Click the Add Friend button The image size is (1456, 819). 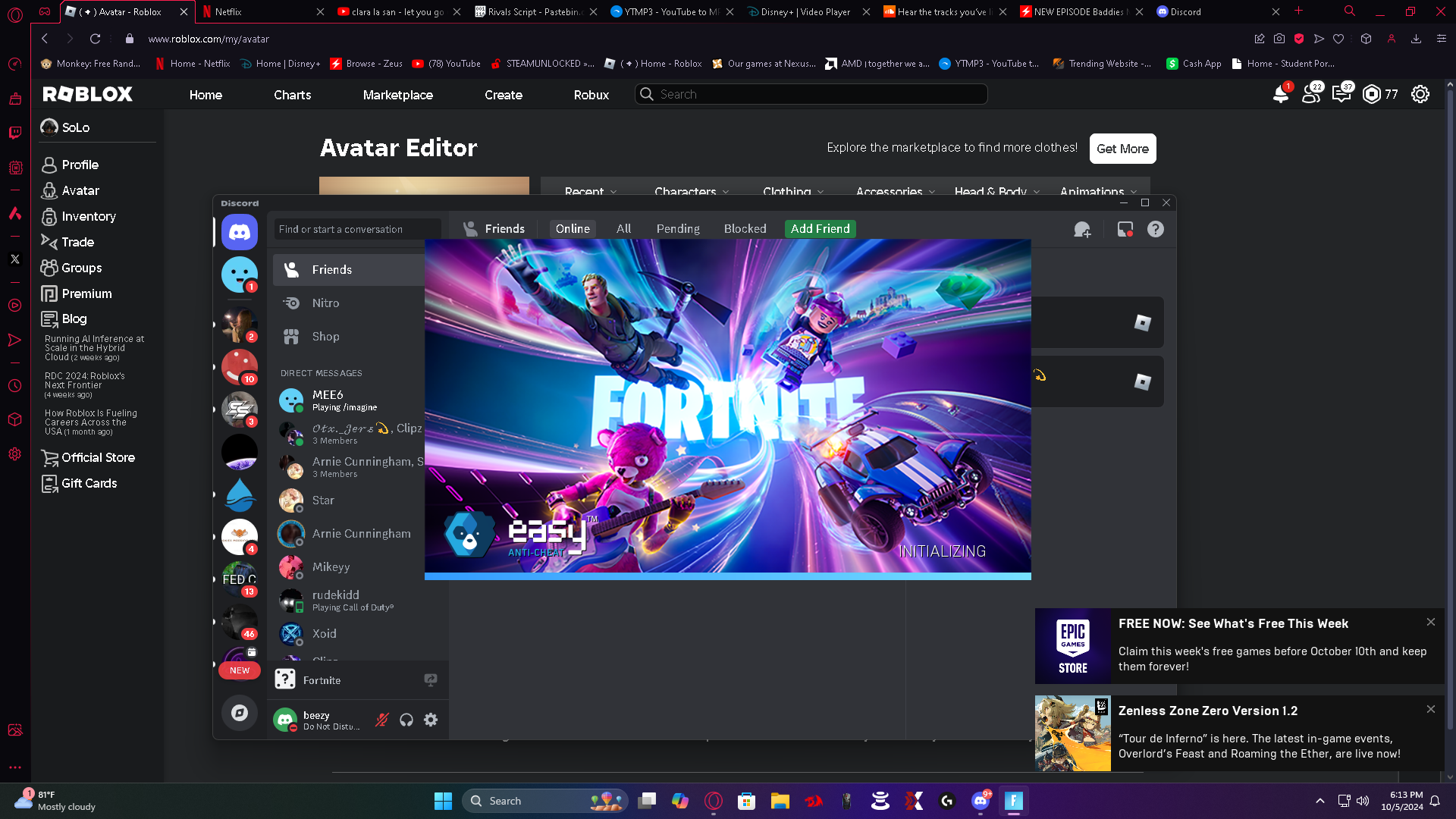[x=820, y=229]
